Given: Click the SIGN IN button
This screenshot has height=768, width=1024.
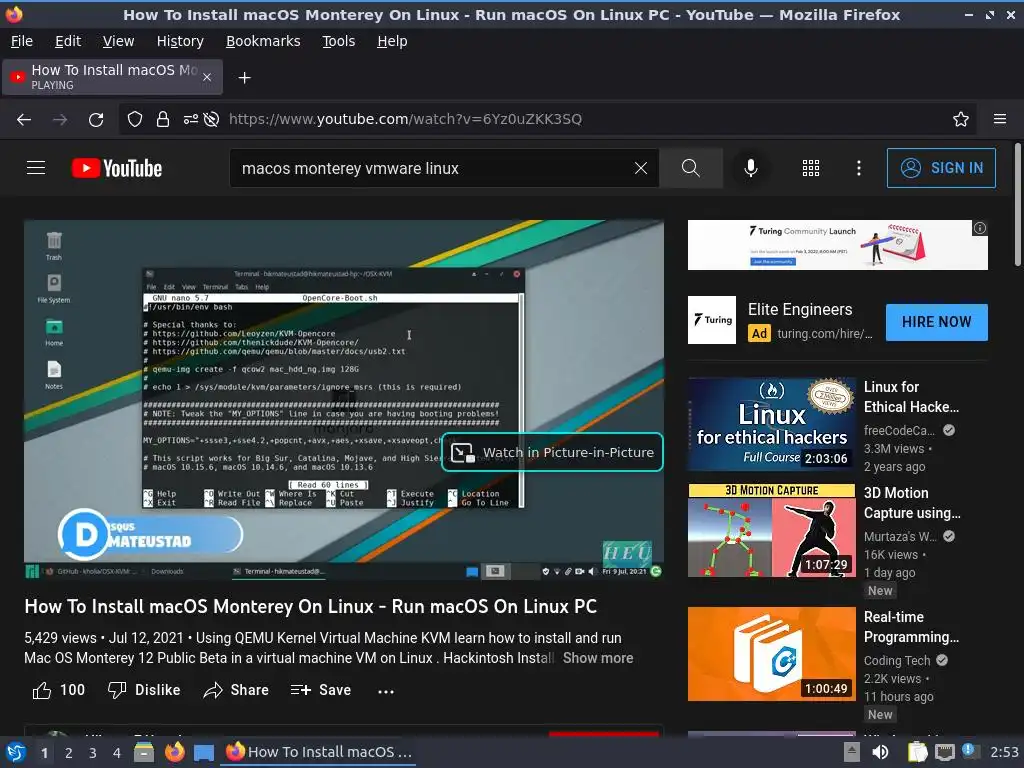Looking at the screenshot, I should pos(941,168).
